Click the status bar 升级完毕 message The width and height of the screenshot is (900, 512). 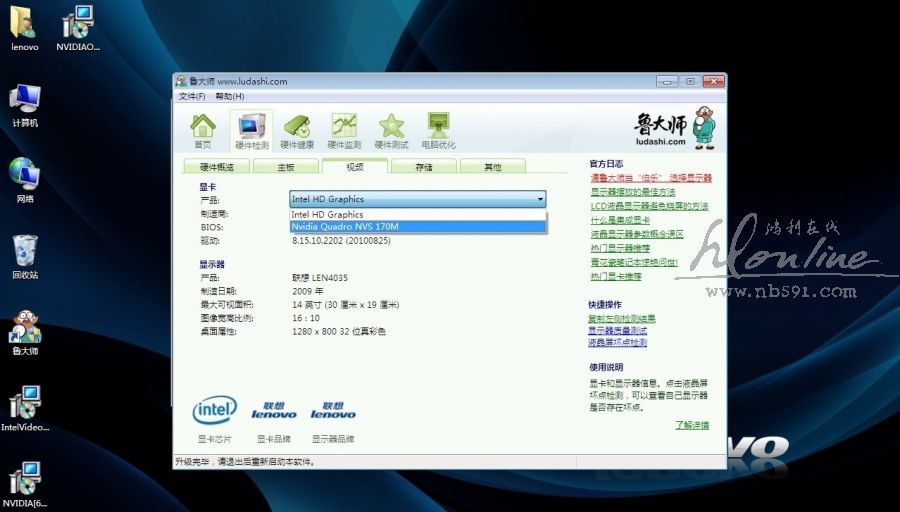pyautogui.click(x=245, y=461)
